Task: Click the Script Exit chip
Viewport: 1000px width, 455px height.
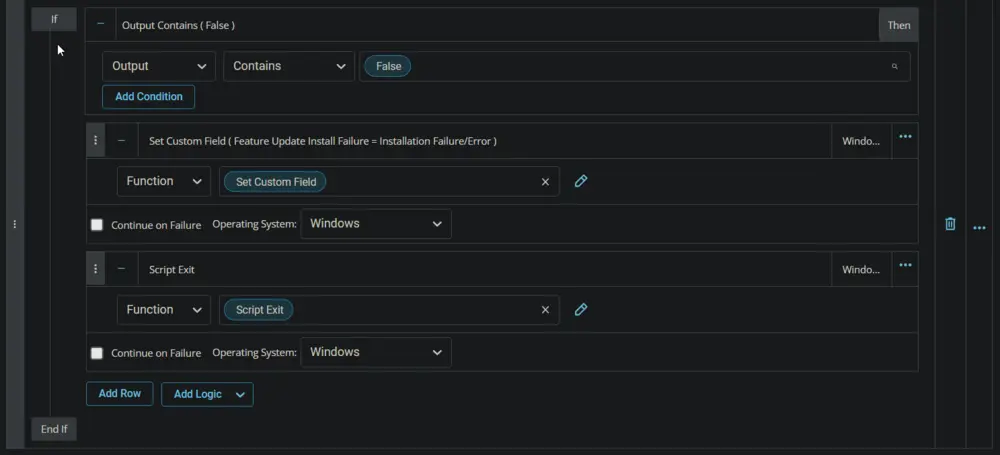Action: pos(259,310)
